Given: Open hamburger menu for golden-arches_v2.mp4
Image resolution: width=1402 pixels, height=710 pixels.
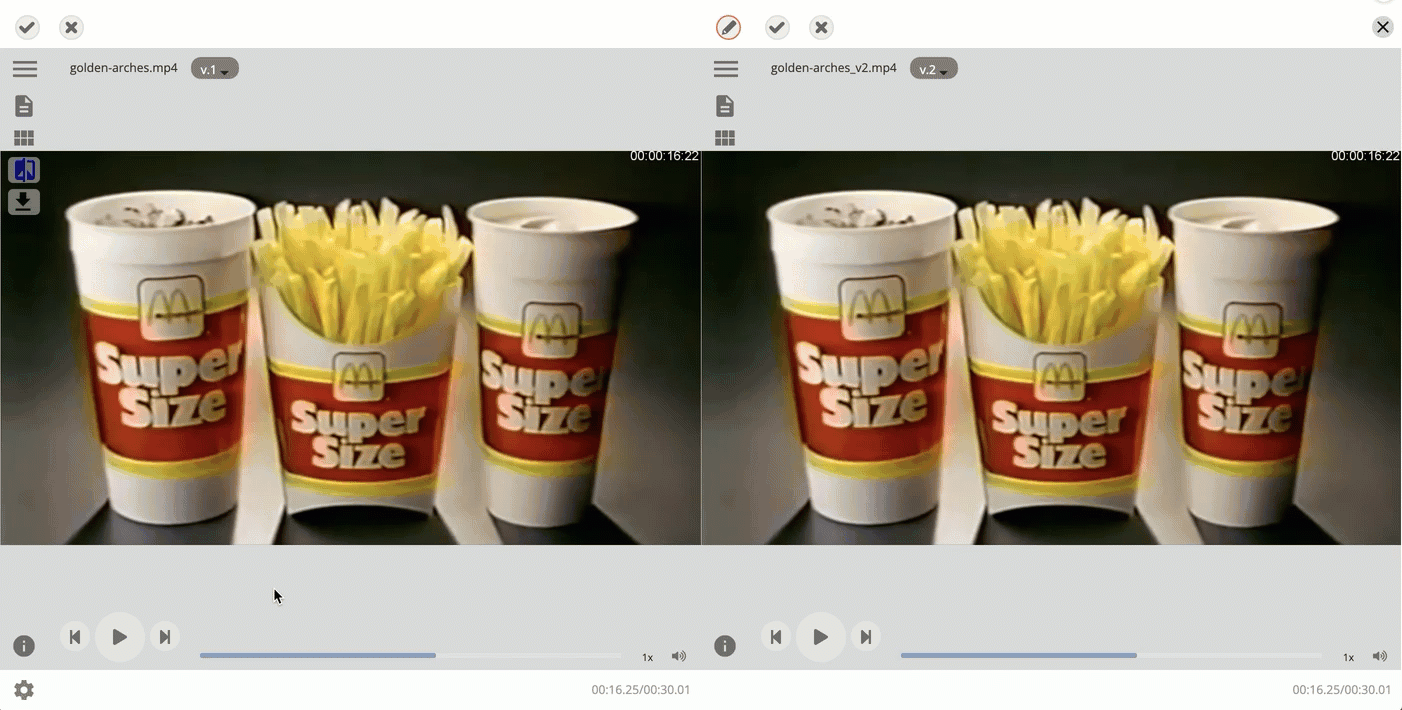Looking at the screenshot, I should 726,69.
